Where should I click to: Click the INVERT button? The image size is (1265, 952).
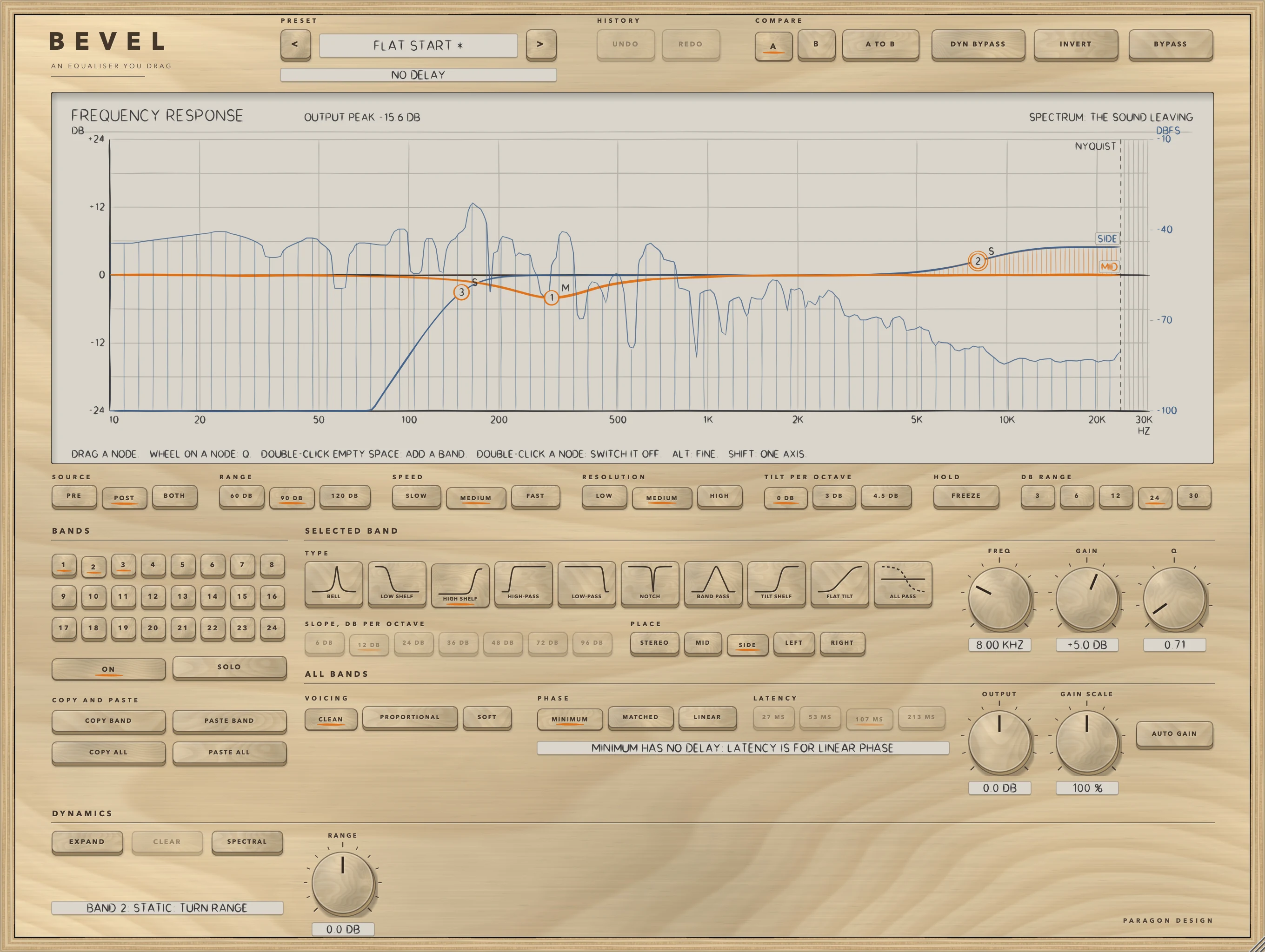(x=1076, y=44)
